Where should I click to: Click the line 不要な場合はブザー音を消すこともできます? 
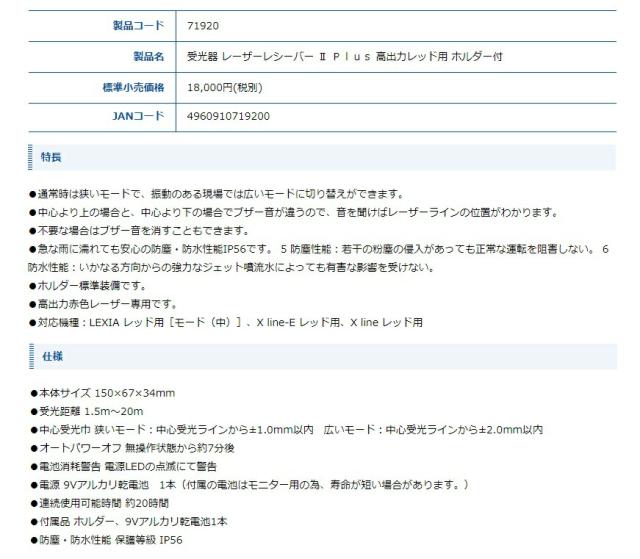tap(139, 231)
